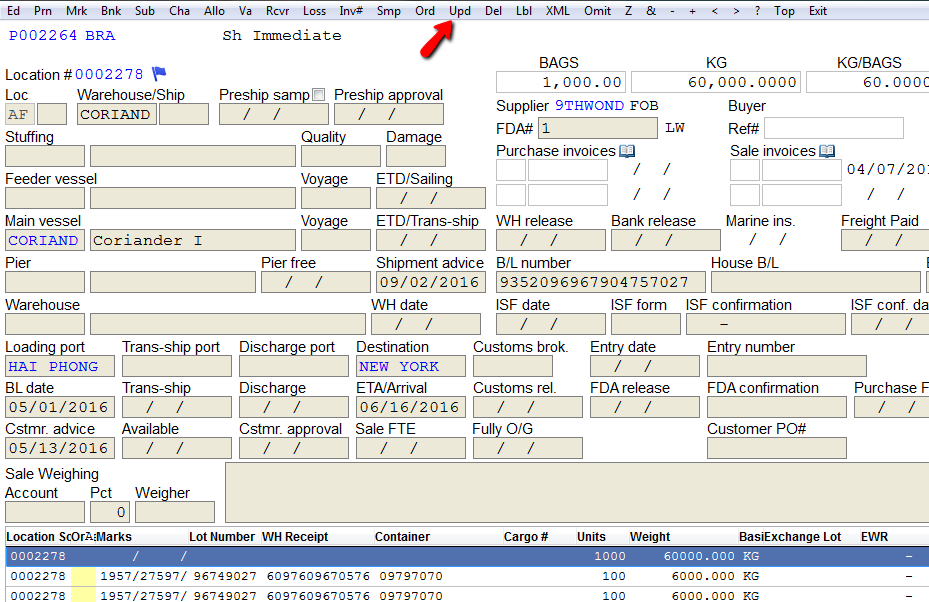Open the Ed menu

pyautogui.click(x=13, y=11)
